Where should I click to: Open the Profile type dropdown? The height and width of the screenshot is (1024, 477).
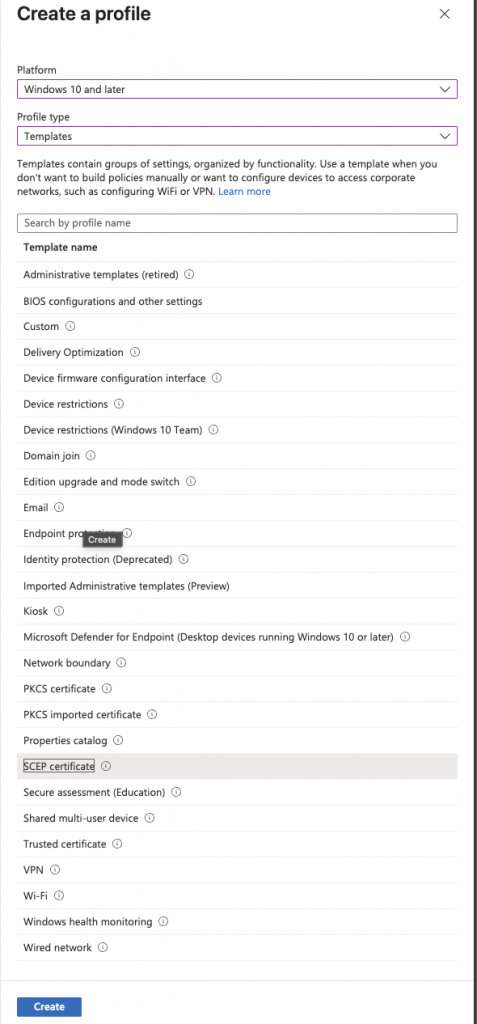(x=237, y=136)
